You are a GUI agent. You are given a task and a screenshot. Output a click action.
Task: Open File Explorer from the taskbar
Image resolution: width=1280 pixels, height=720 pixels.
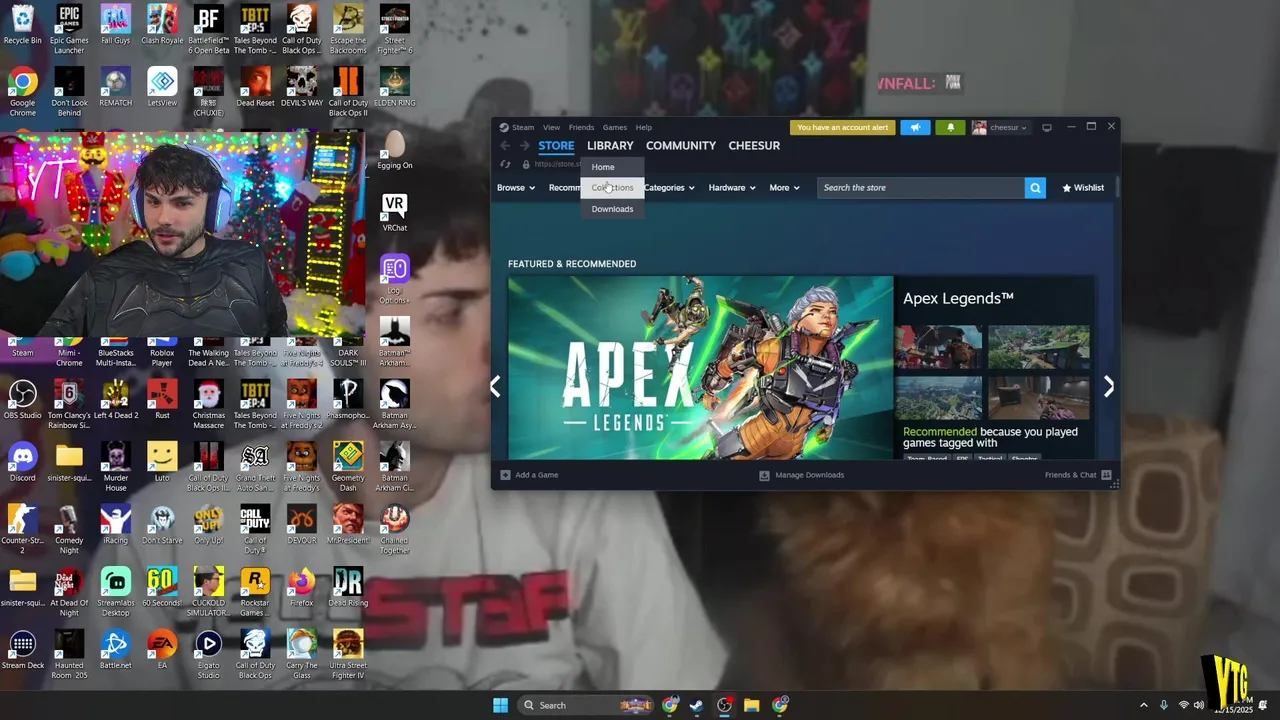pos(751,705)
